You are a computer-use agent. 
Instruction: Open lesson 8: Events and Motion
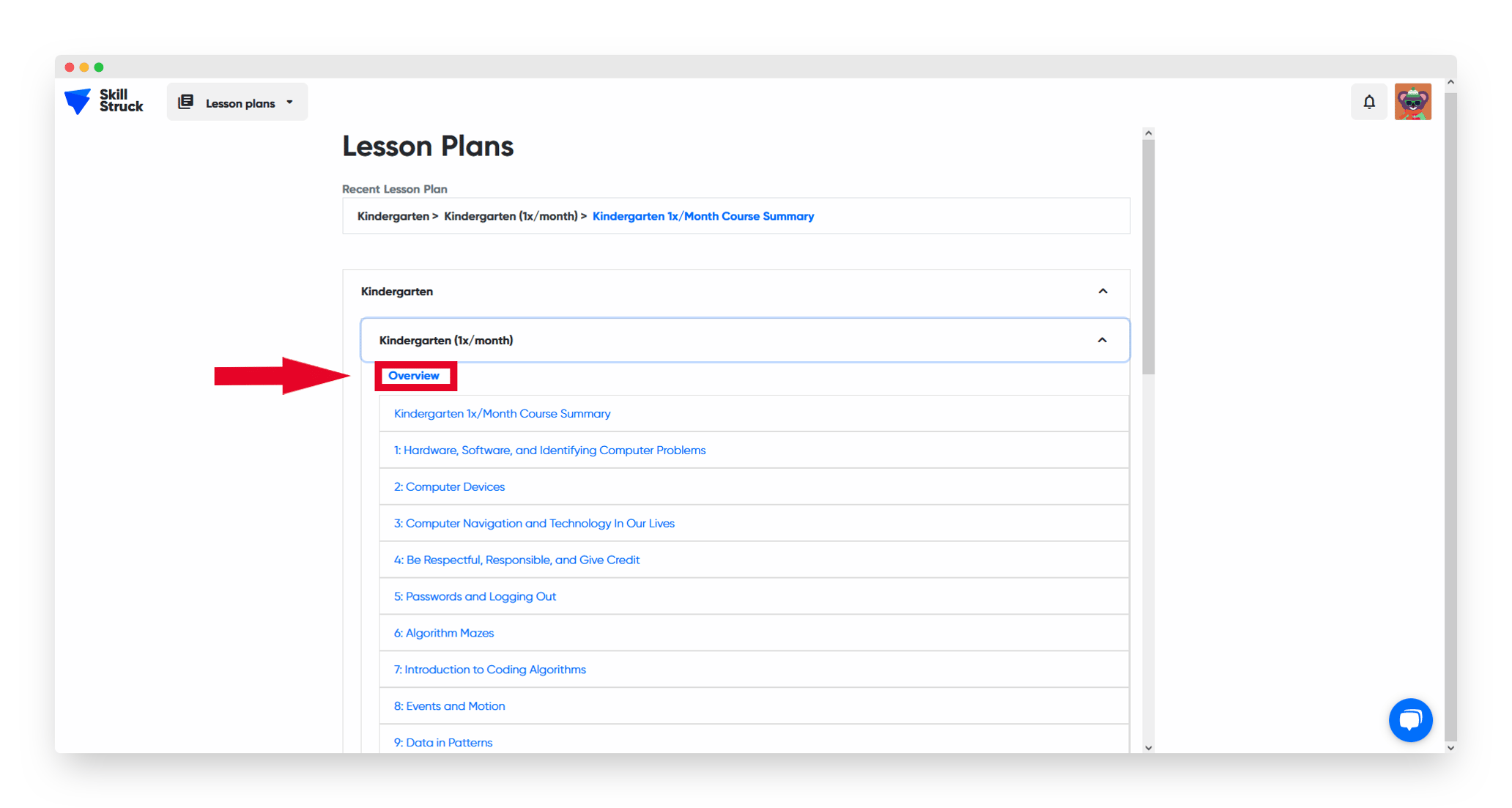coord(449,705)
